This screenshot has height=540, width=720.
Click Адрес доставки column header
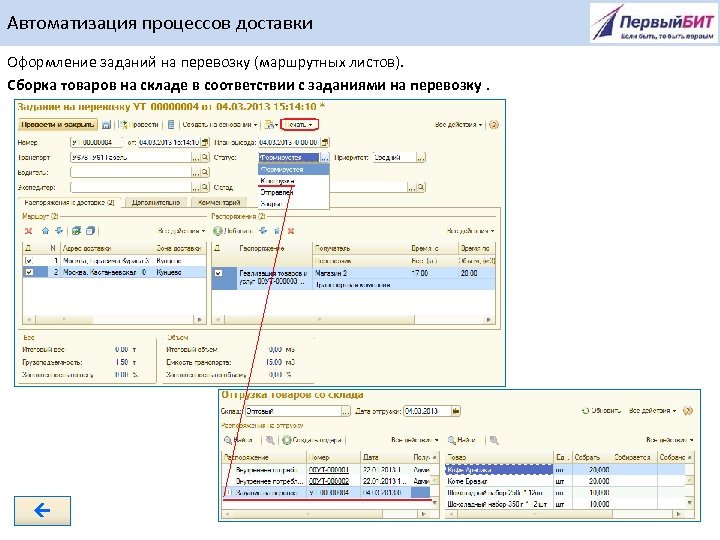(x=107, y=248)
